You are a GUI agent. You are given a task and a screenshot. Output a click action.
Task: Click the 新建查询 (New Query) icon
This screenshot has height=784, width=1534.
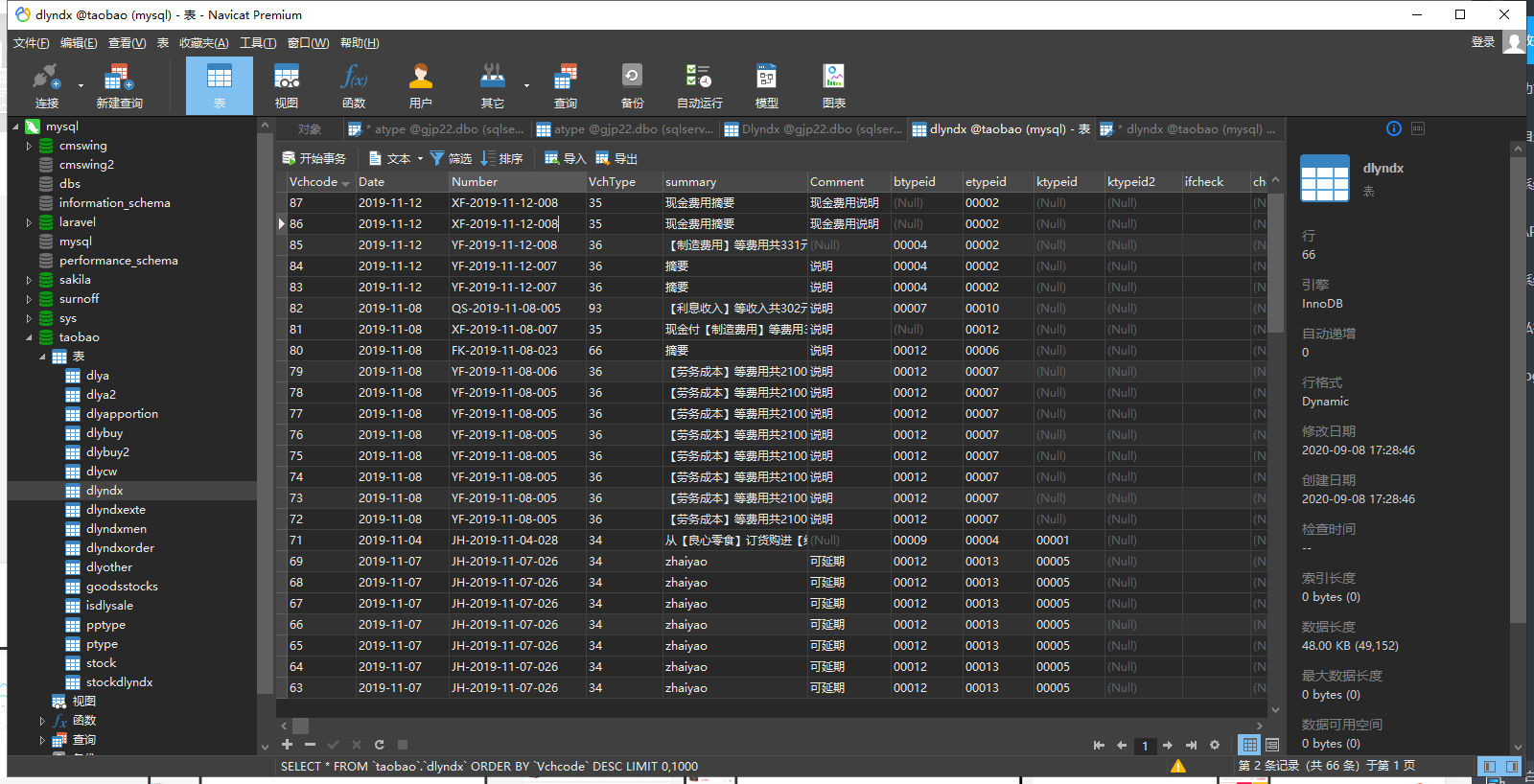click(x=119, y=86)
